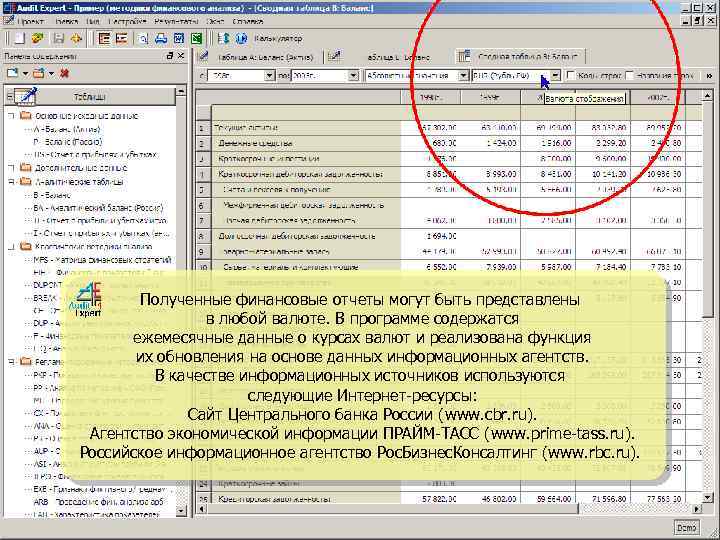720x540 pixels.
Task: Toggle the Названия строк checkbox
Action: pos(629,75)
